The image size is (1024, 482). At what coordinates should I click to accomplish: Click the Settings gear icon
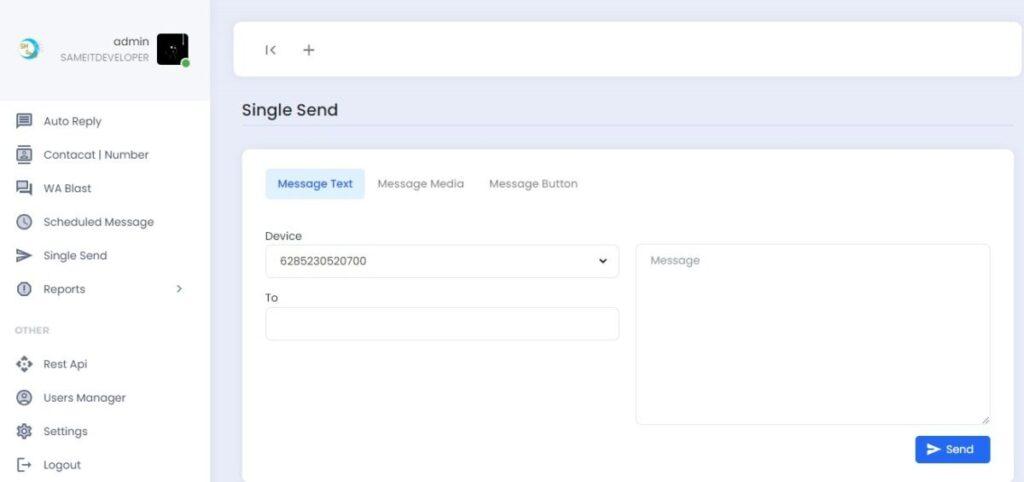point(25,431)
